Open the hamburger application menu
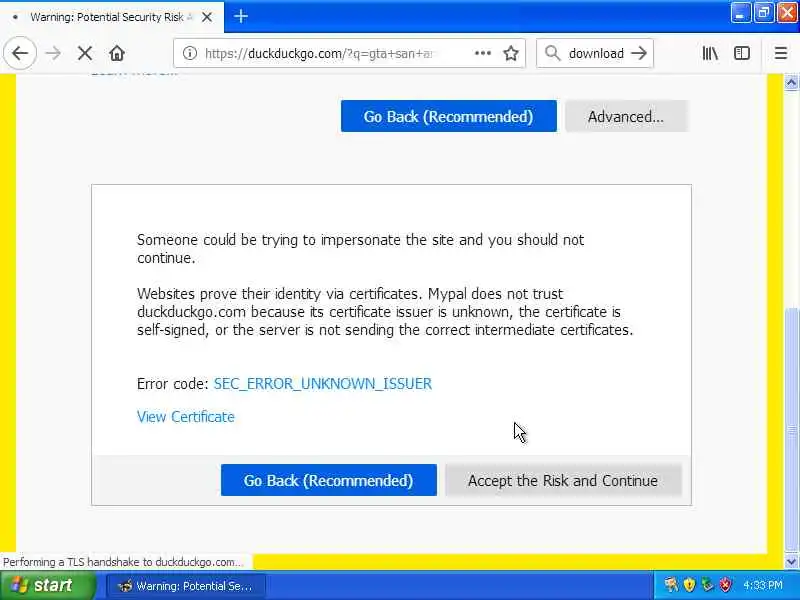The image size is (800, 600). point(780,53)
